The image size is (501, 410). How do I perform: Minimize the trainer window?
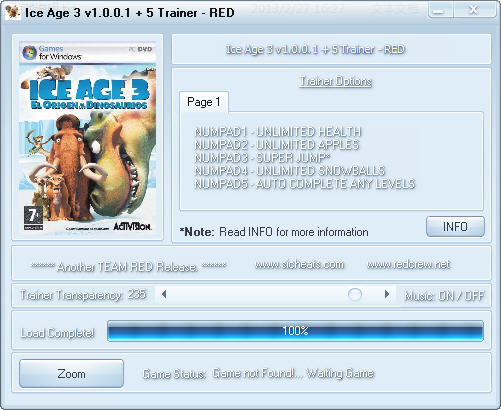[440, 11]
